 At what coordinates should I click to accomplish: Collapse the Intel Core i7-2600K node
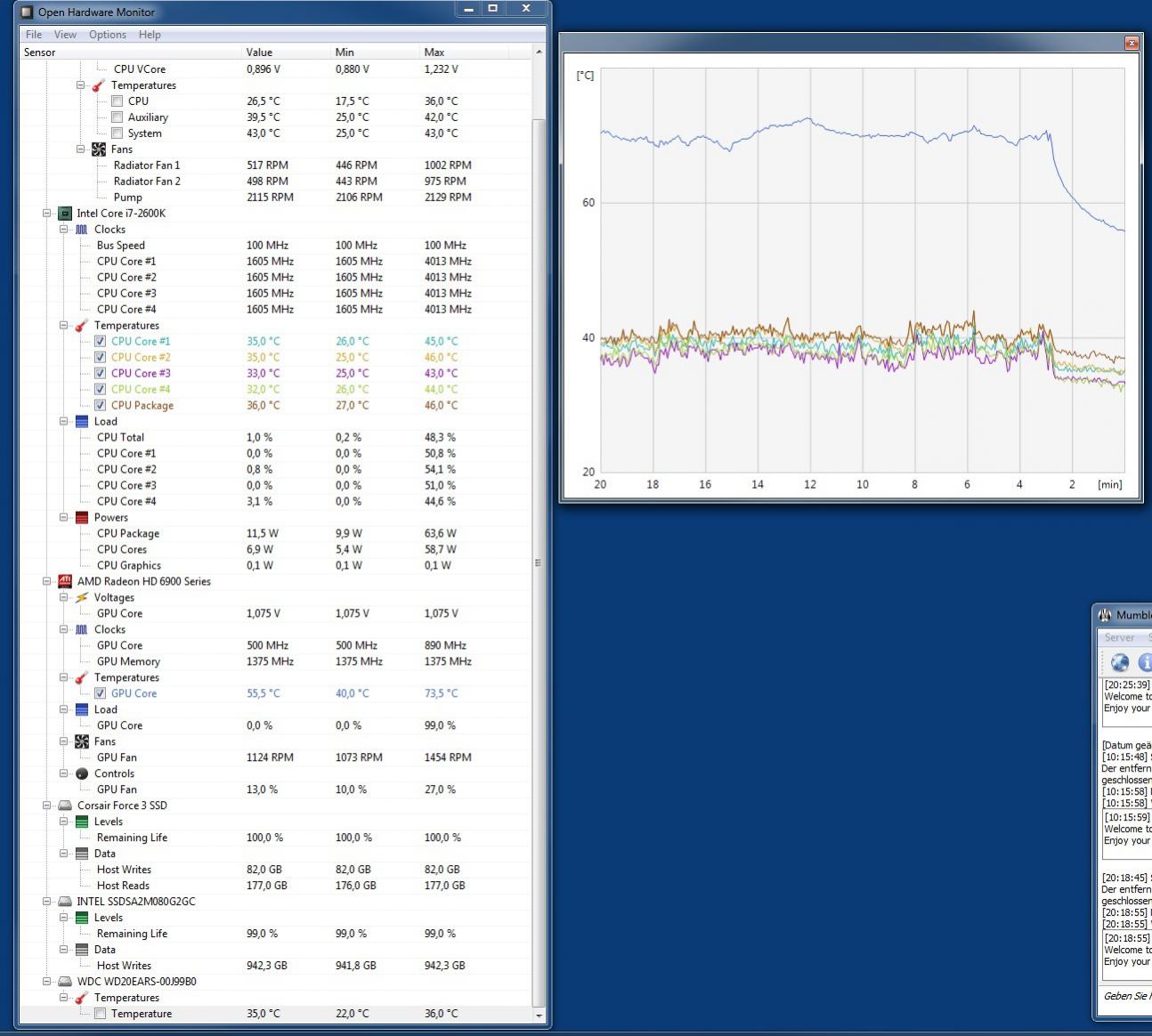coord(47,214)
